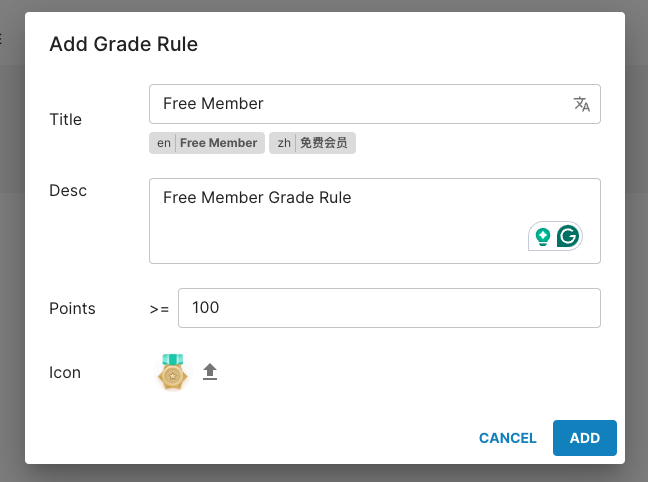The height and width of the screenshot is (482, 648).
Task: Click the Grammarly lightbulb suggestion icon
Action: click(x=543, y=237)
